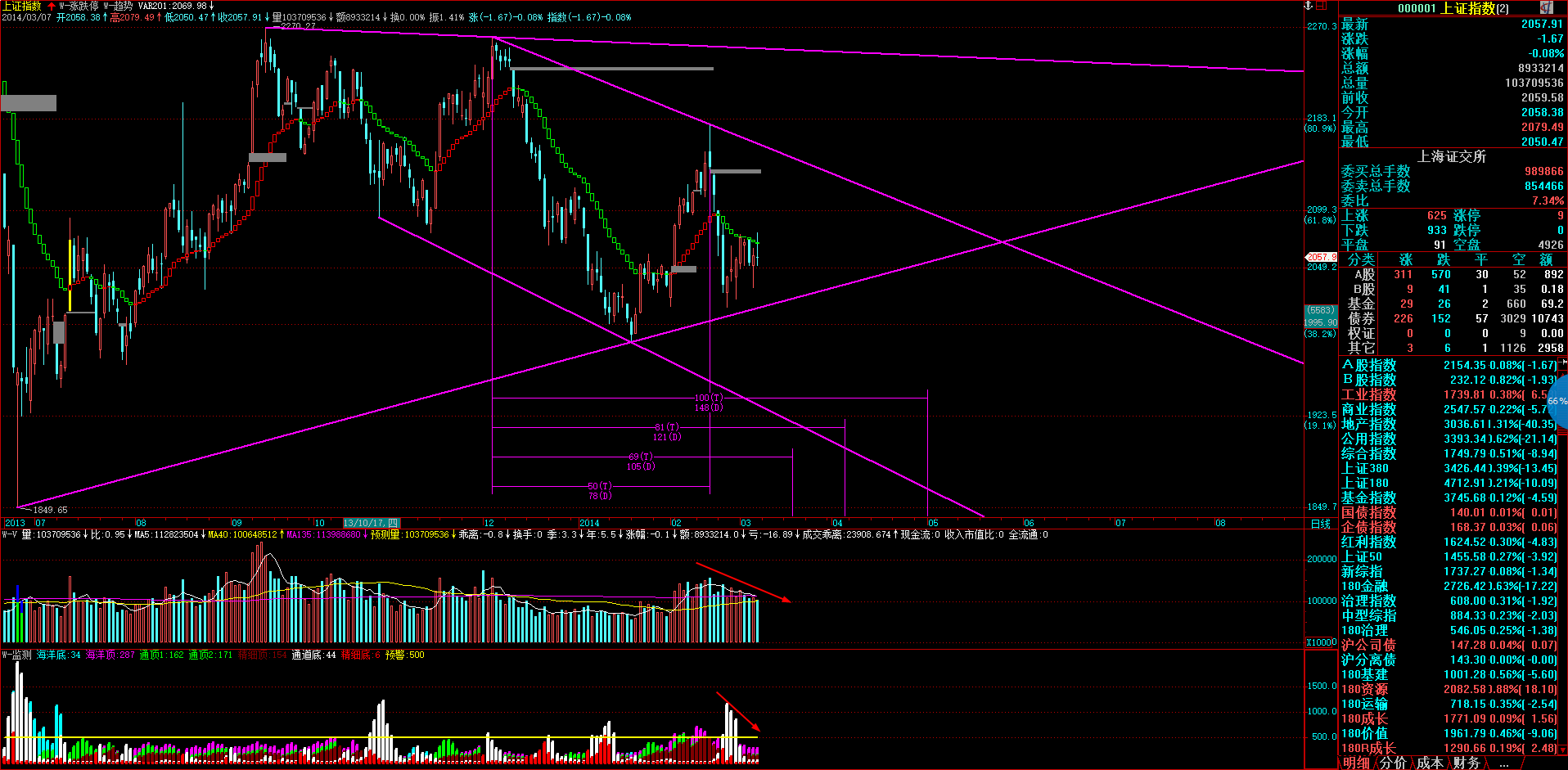Switch to the 分价 tab
This screenshot has width=1568, height=770.
coord(1392,763)
